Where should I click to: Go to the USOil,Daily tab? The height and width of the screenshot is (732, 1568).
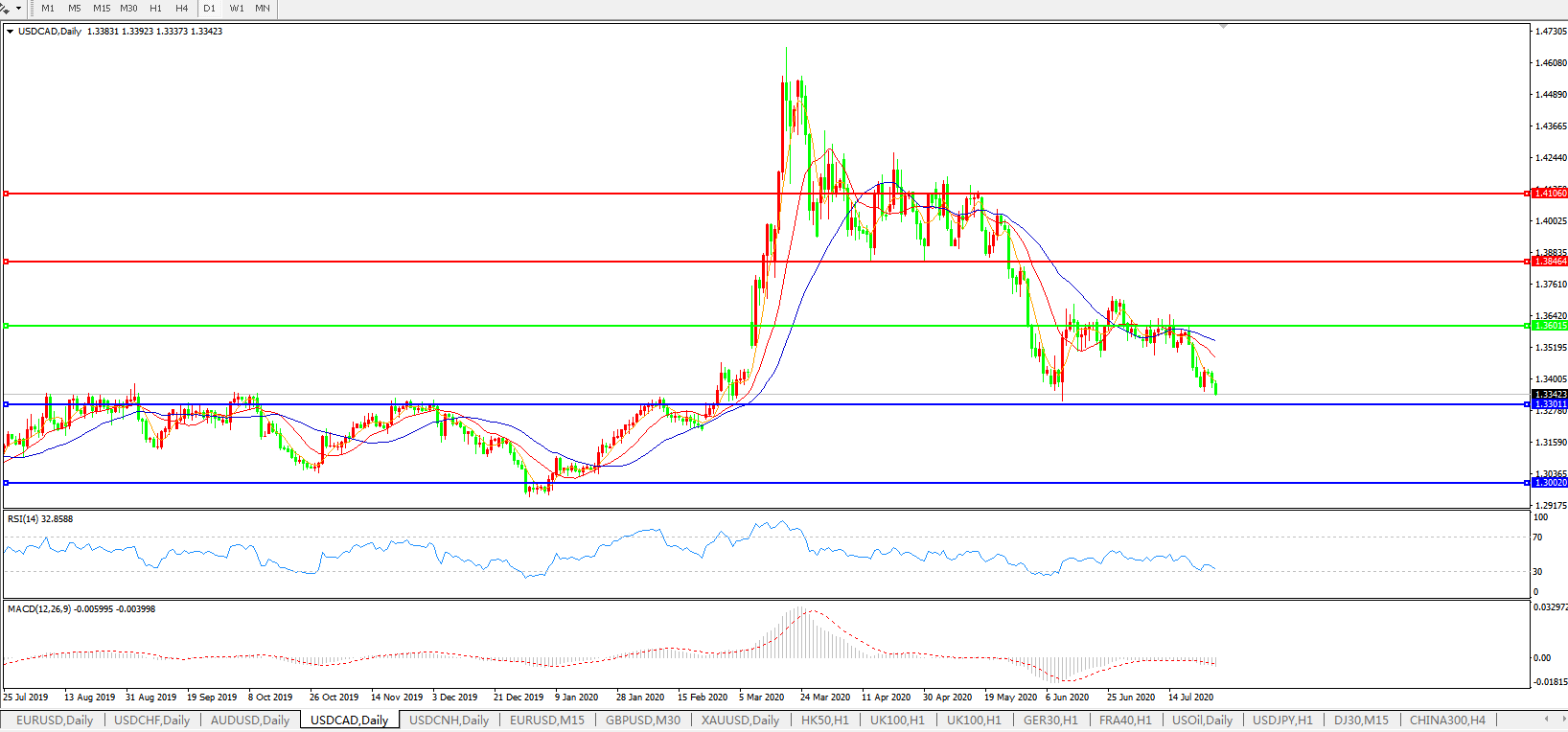[1202, 721]
